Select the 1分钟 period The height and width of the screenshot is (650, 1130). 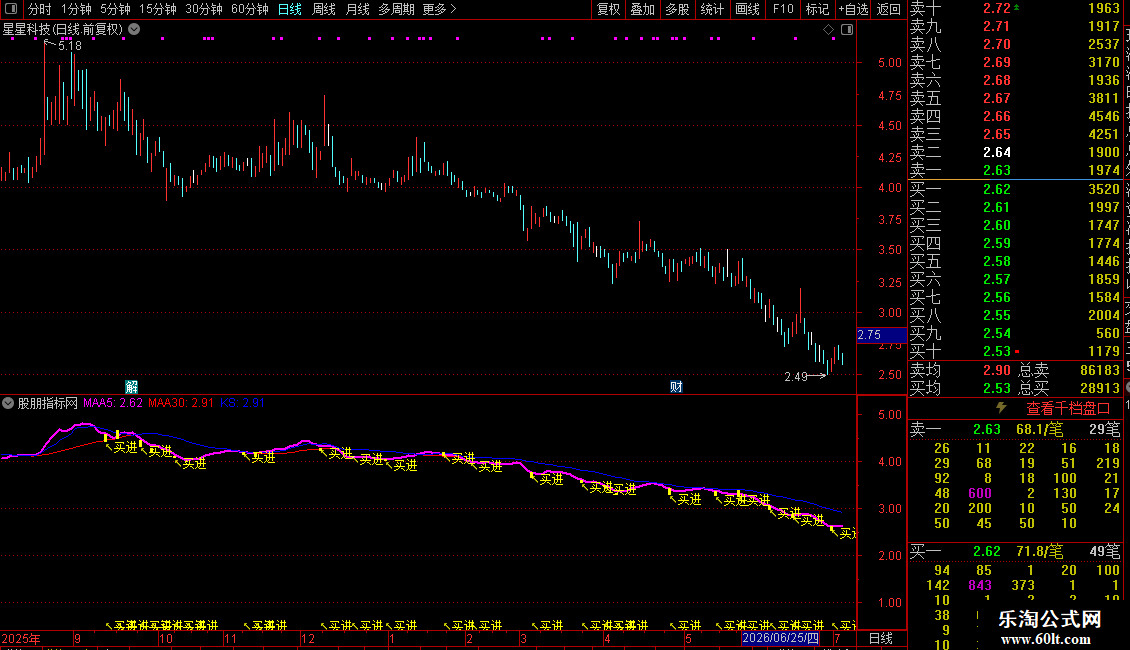[76, 9]
